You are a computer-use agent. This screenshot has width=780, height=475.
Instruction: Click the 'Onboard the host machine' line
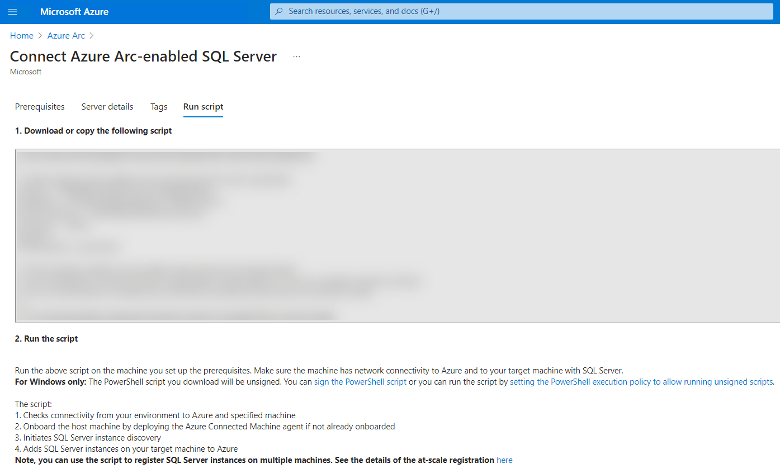coord(205,426)
